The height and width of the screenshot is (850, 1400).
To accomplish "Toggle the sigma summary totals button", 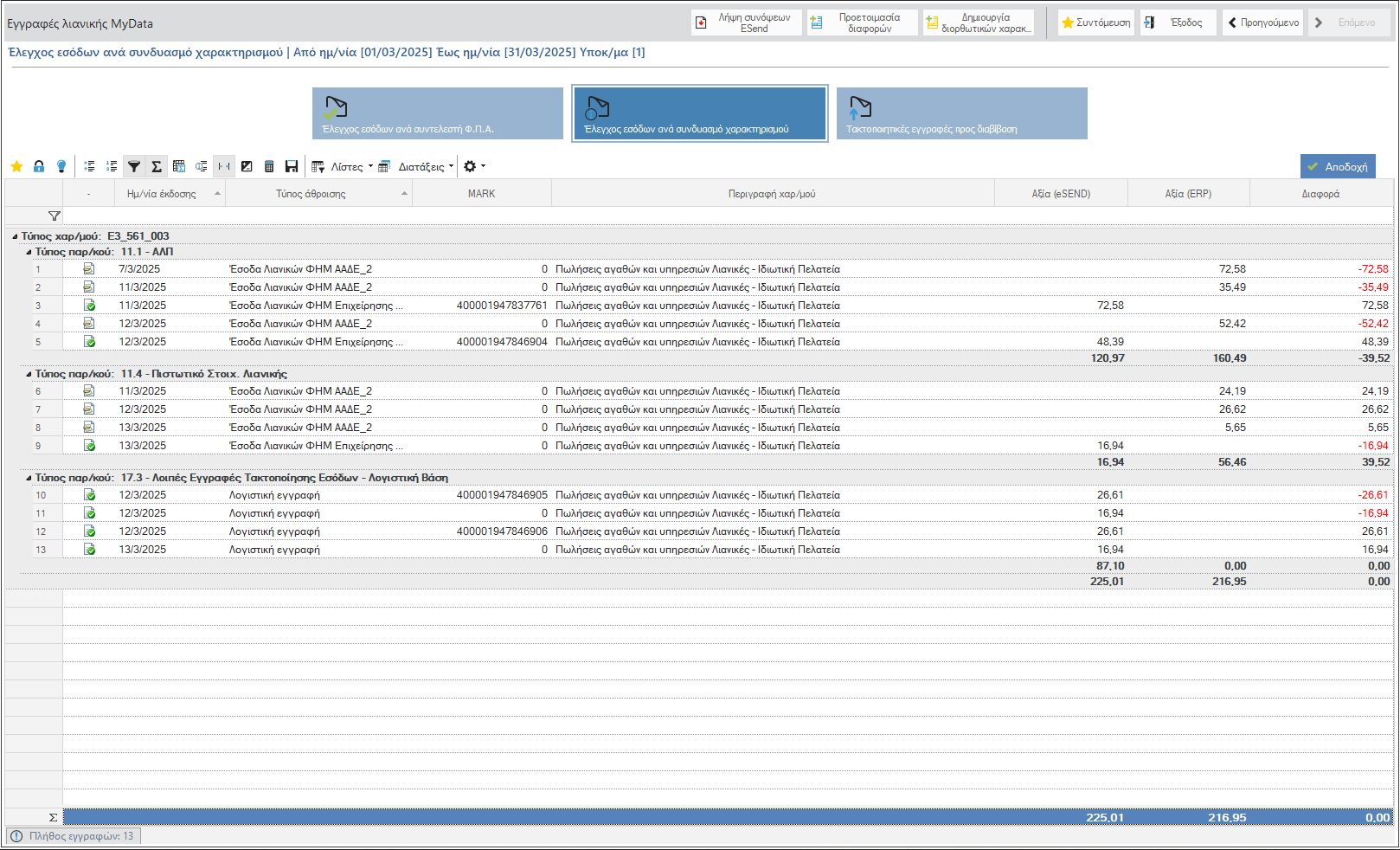I will pyautogui.click(x=157, y=166).
